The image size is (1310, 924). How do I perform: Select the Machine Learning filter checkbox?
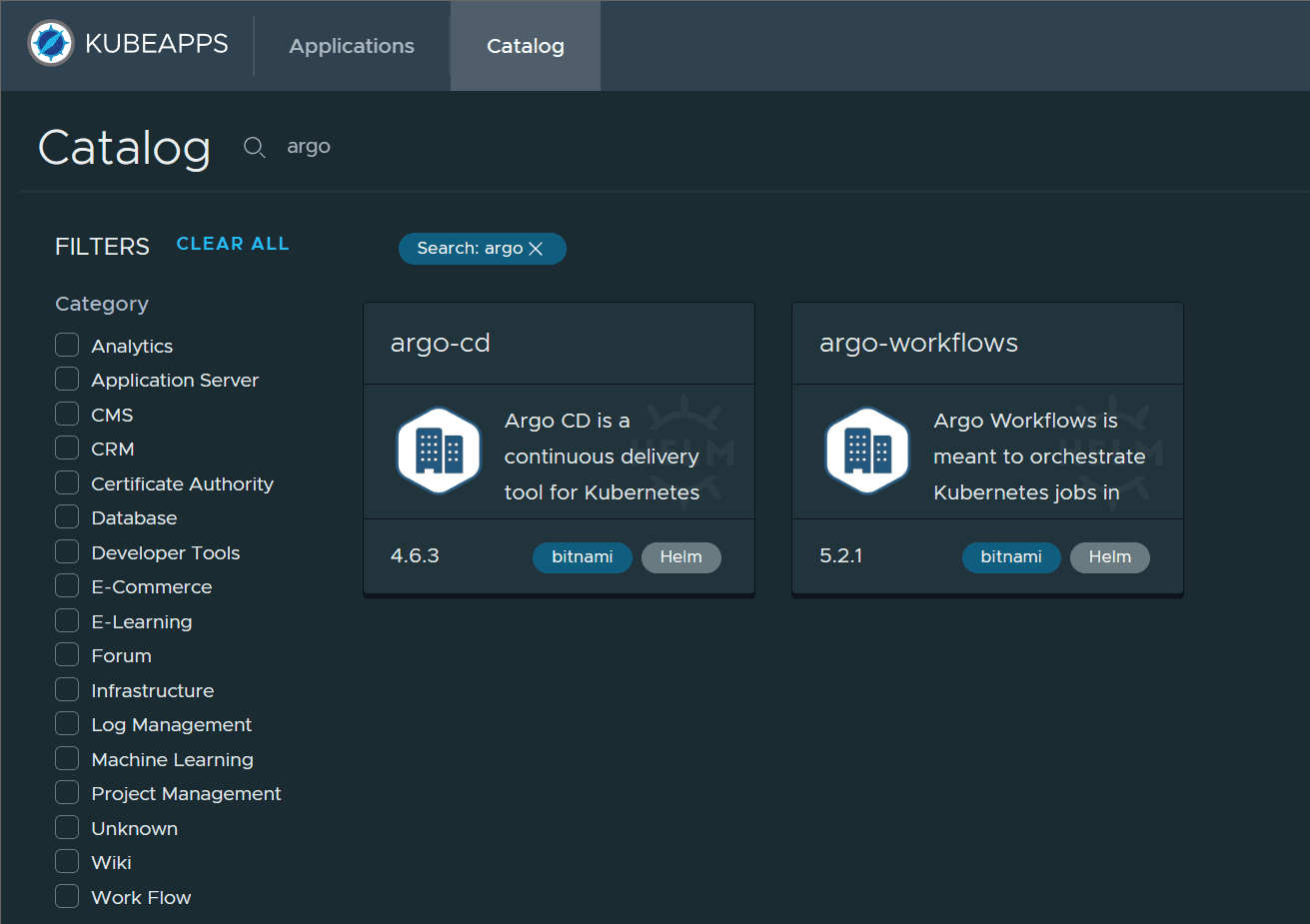[x=67, y=759]
